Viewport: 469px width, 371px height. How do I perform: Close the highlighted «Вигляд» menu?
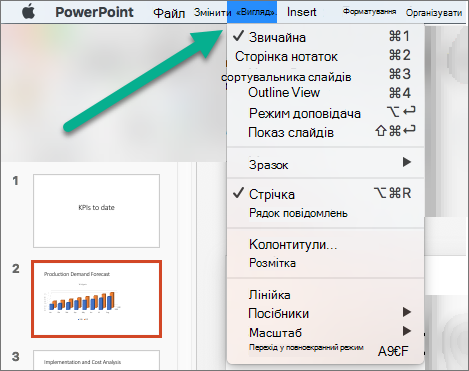(x=252, y=12)
